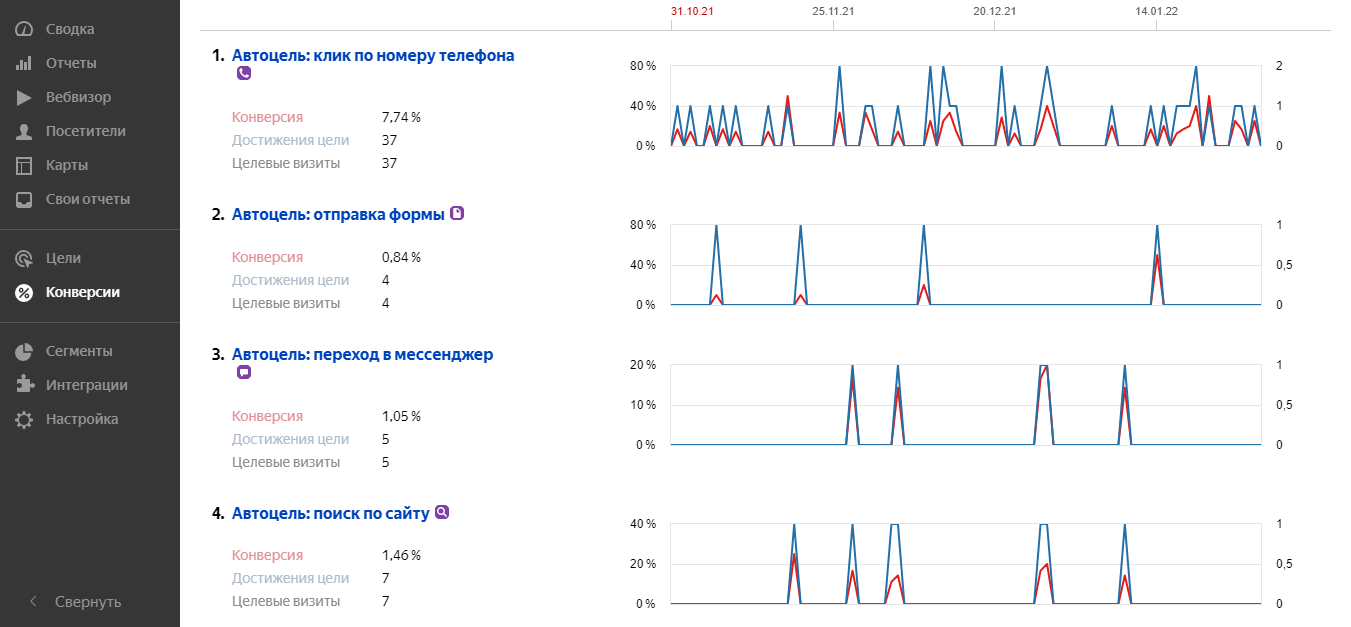Collapse the sidebar with Свернуть
This screenshot has width=1351, height=627.
[x=90, y=601]
